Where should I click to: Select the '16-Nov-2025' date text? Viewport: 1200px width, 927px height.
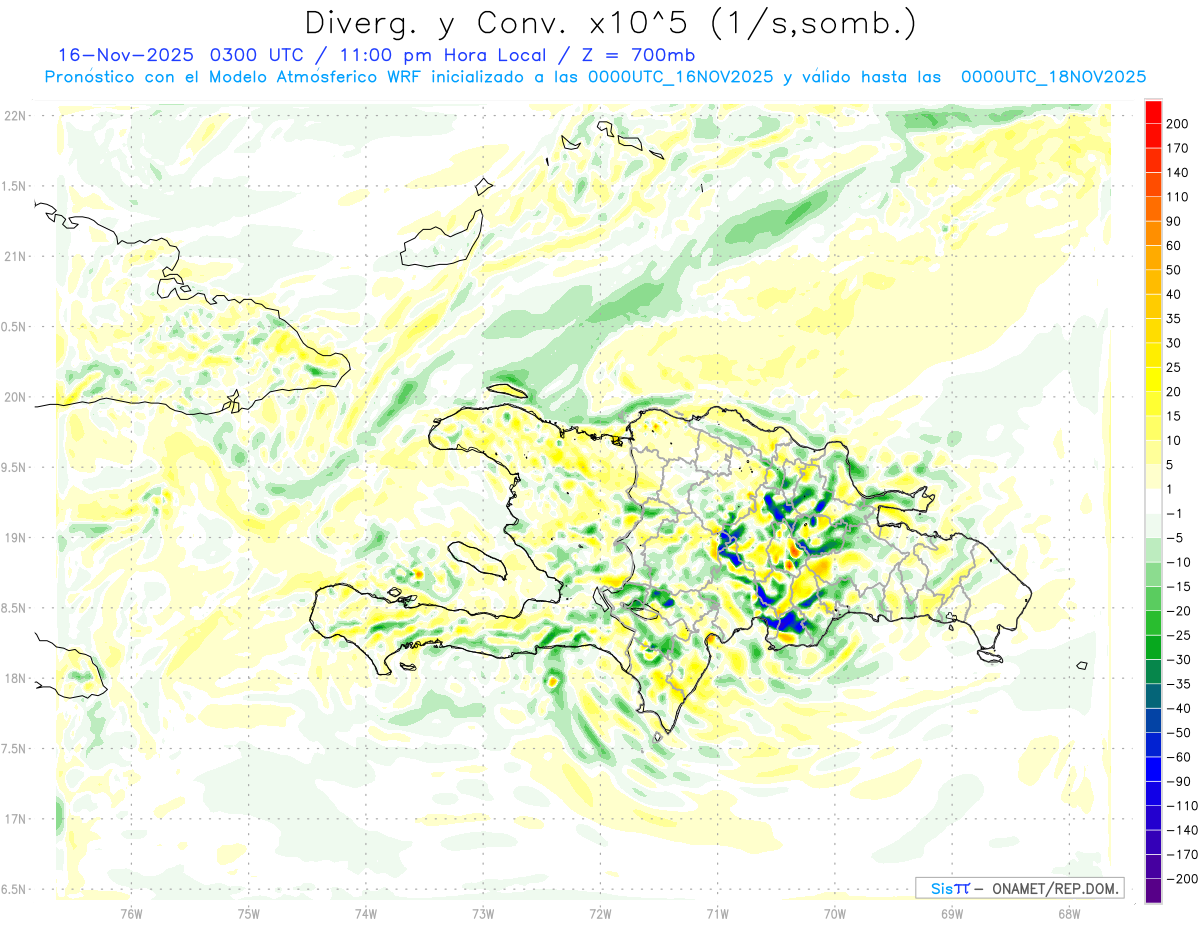pos(126,55)
